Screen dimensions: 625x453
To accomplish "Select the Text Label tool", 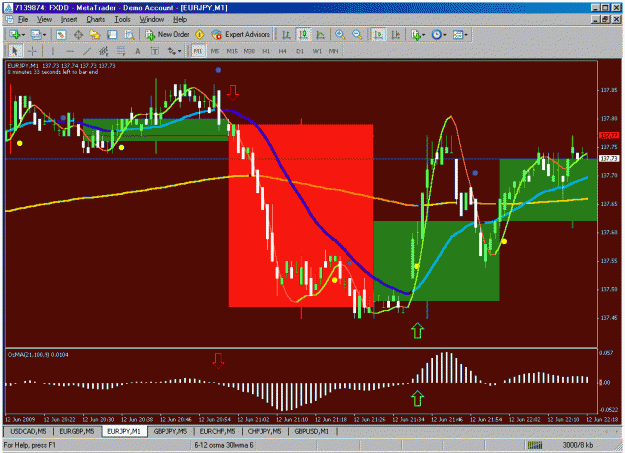I will [155, 51].
